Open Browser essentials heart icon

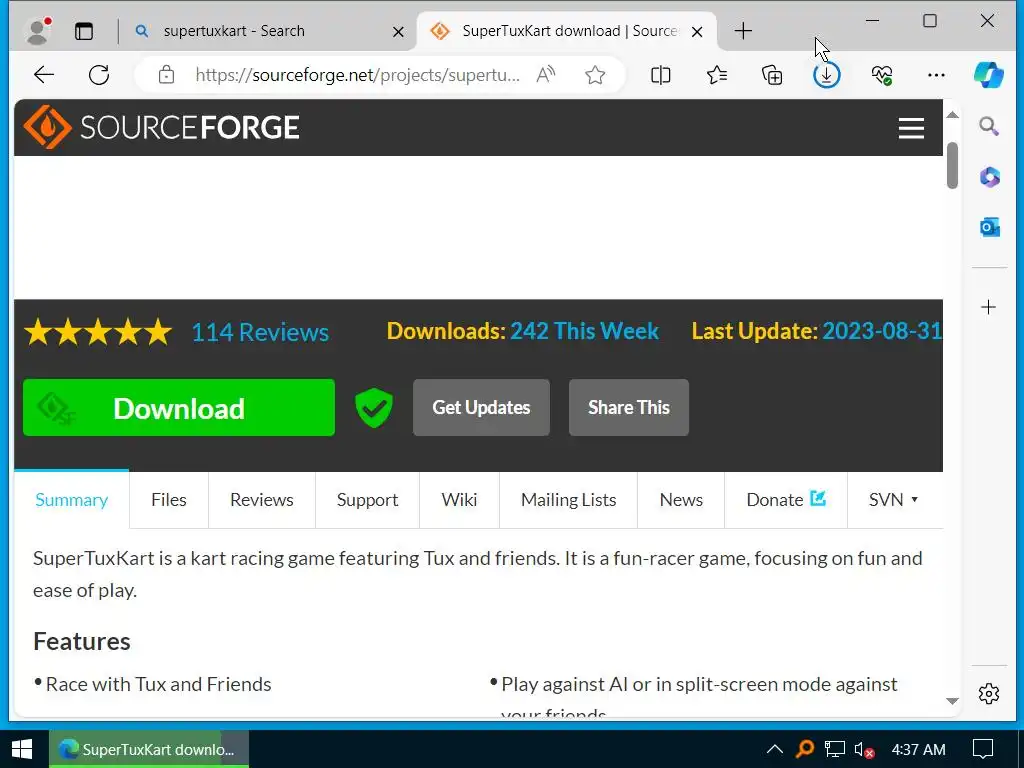pyautogui.click(x=882, y=75)
